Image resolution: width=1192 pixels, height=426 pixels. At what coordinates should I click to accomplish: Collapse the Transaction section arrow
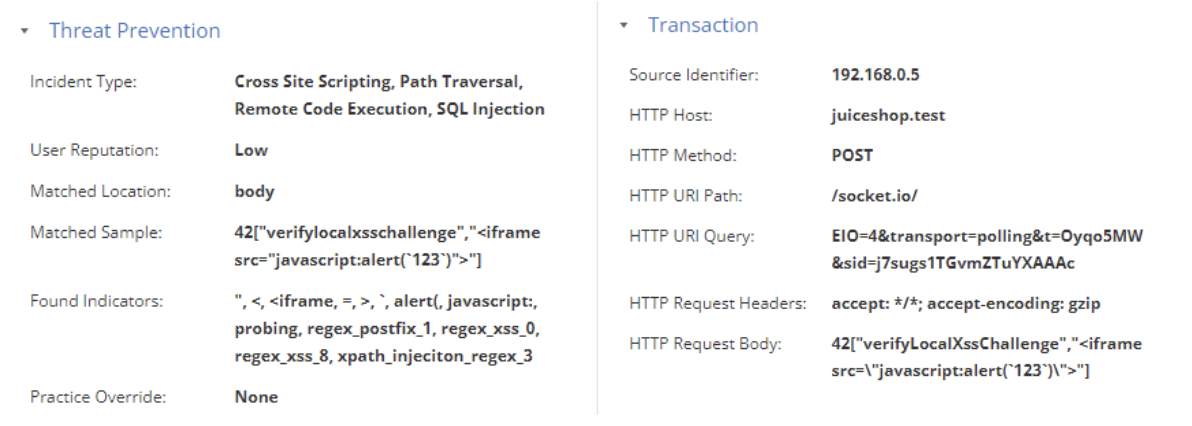(625, 26)
